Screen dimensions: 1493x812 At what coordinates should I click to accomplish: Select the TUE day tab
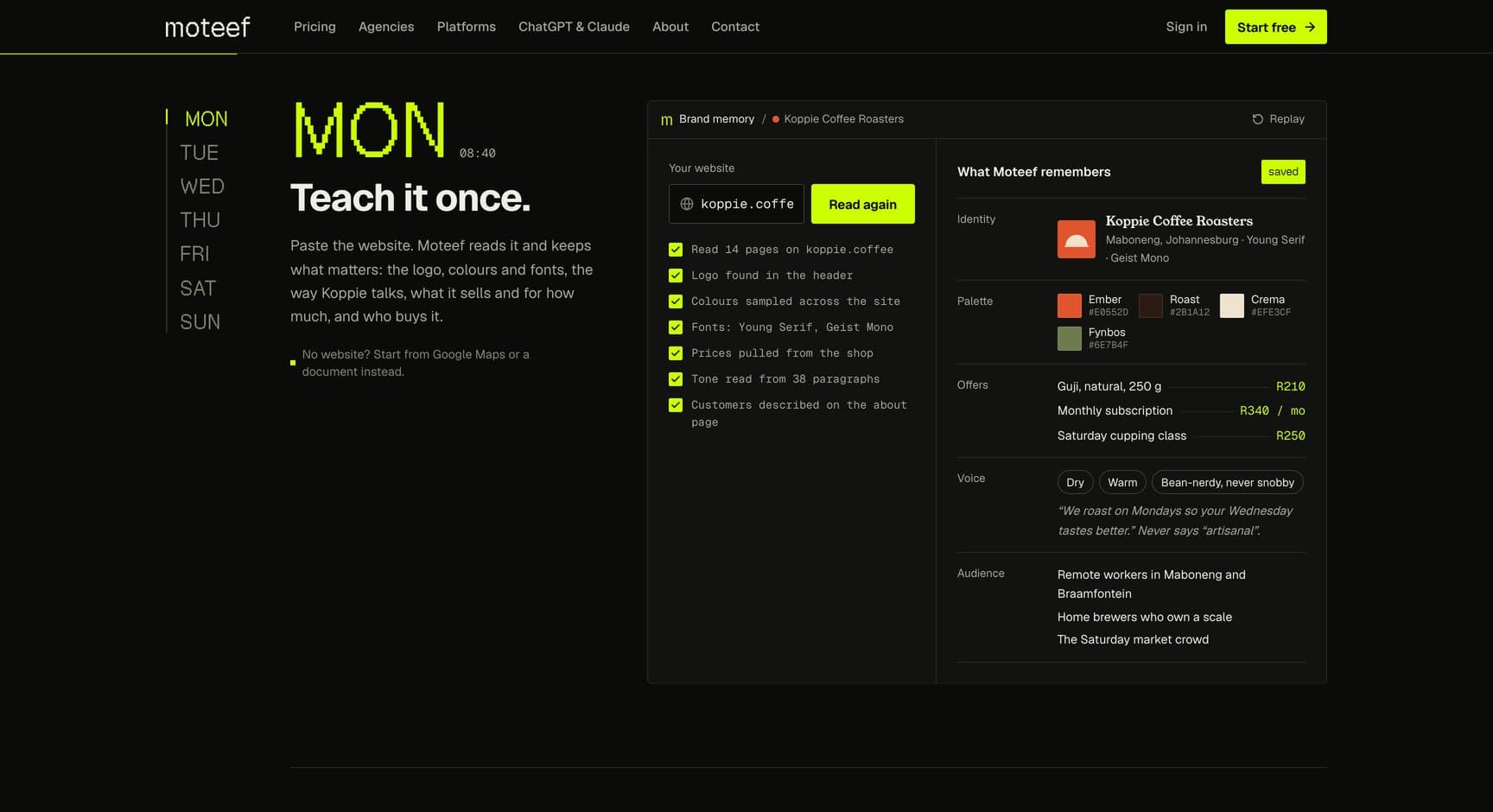click(x=199, y=153)
